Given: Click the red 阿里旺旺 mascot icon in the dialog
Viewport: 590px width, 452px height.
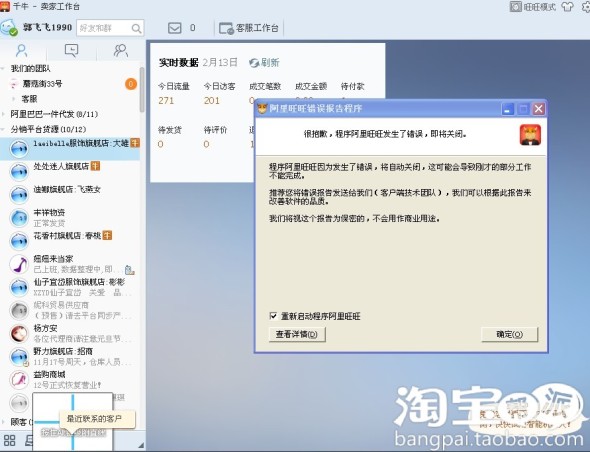Looking at the screenshot, I should coord(530,135).
